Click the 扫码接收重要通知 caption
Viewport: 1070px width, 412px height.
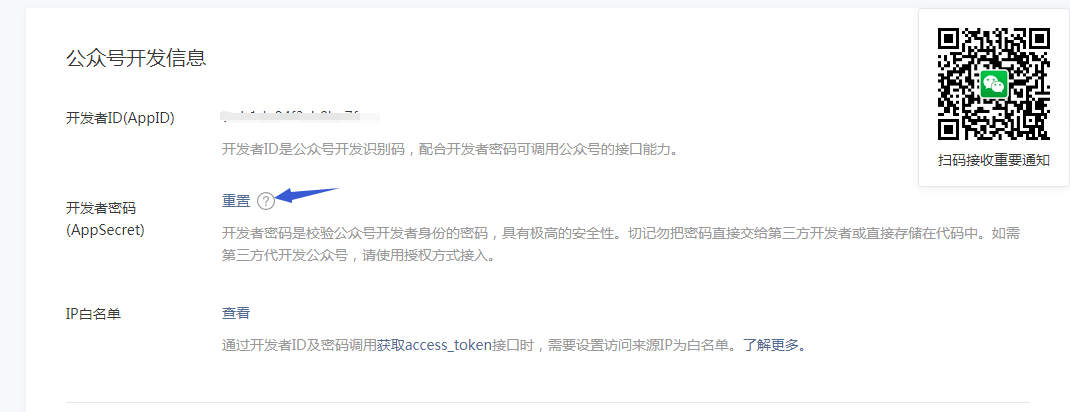pyautogui.click(x=994, y=160)
